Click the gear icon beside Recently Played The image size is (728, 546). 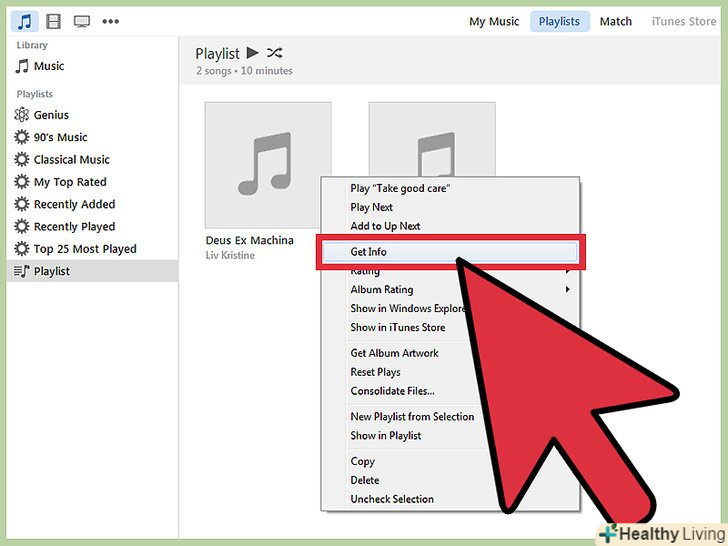[21, 226]
